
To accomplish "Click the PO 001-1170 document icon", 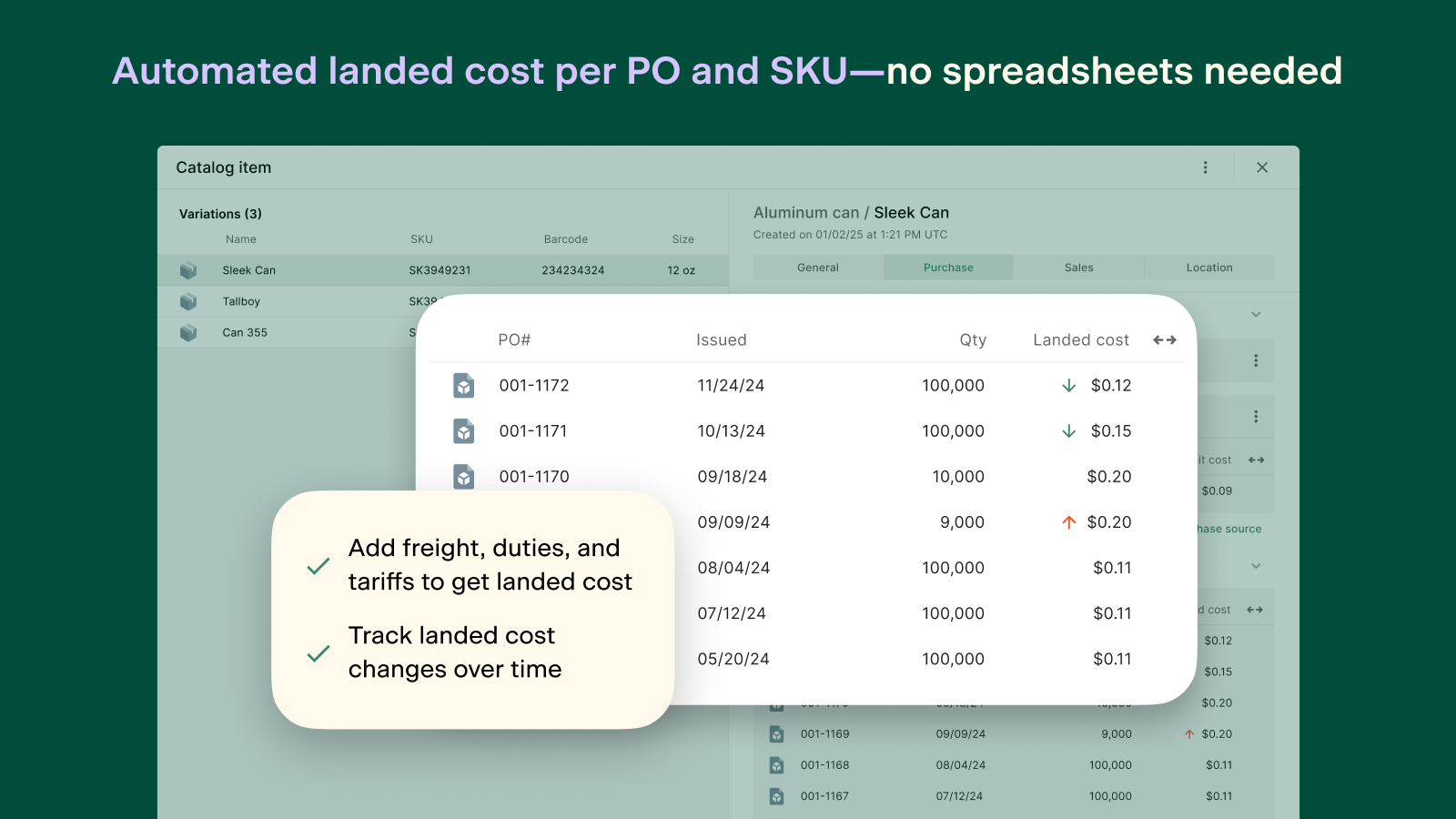I will (x=464, y=477).
